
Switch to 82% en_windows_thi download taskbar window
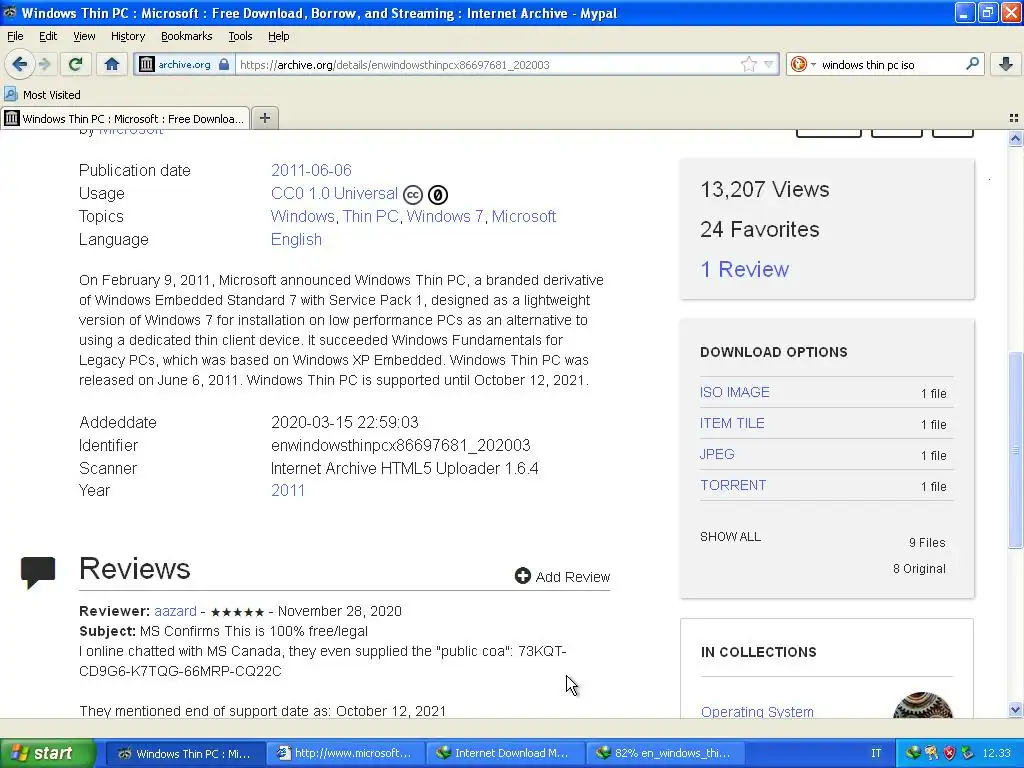[665, 753]
